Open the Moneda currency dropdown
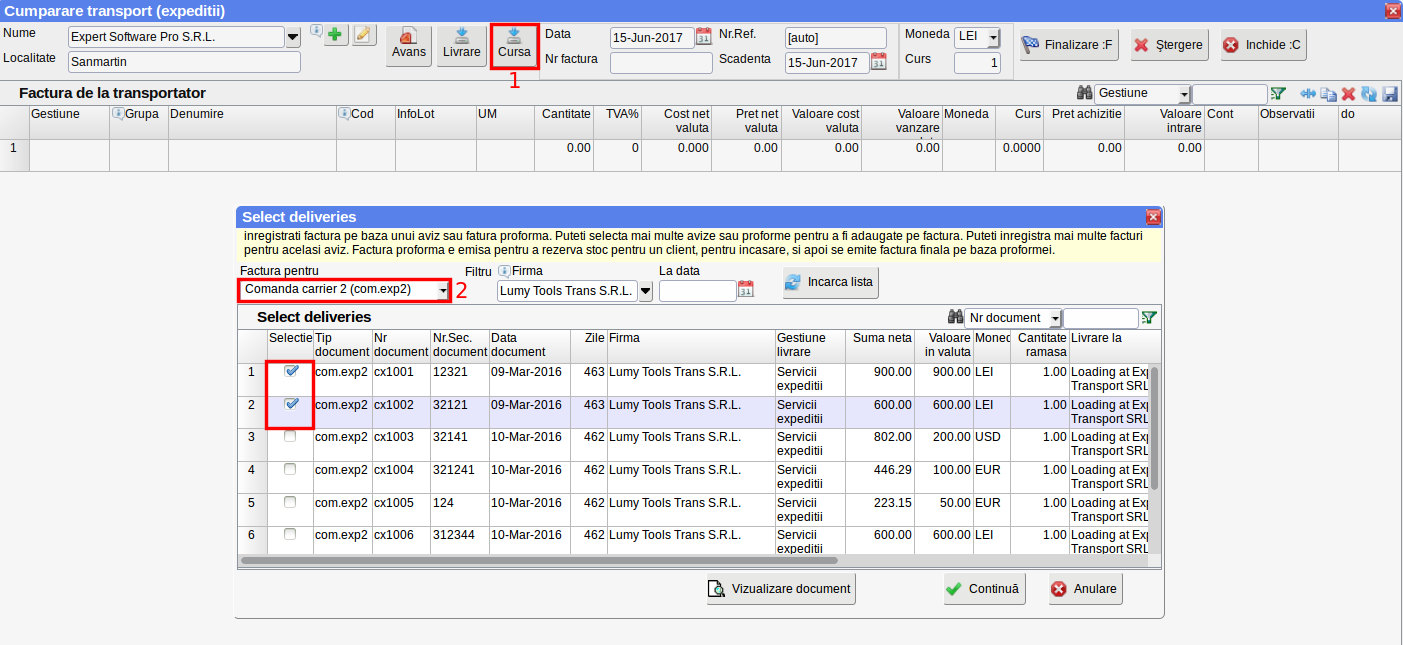Screen dimensions: 1403x645 [993, 37]
